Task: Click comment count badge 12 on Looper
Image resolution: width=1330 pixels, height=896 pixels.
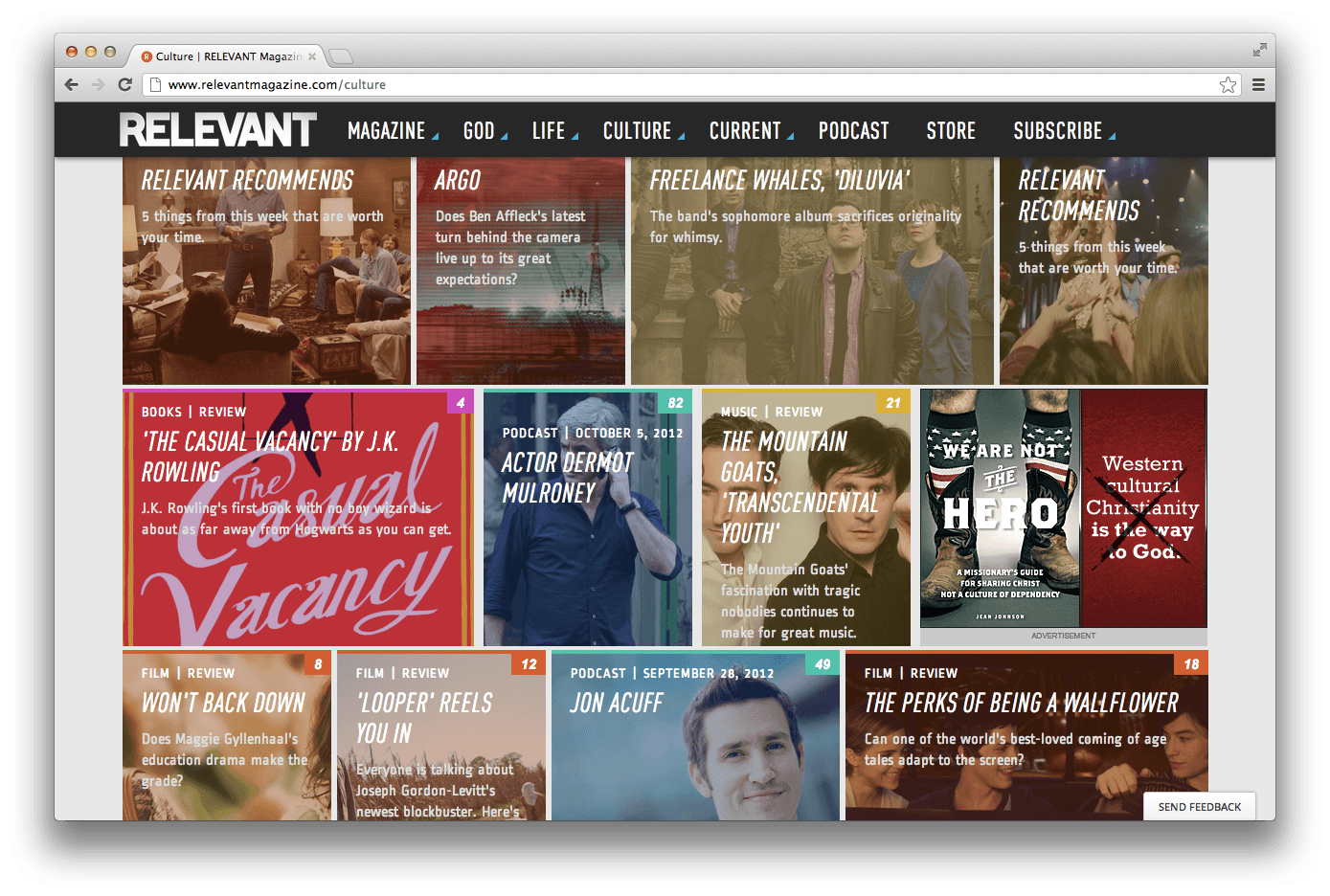Action: tap(529, 663)
